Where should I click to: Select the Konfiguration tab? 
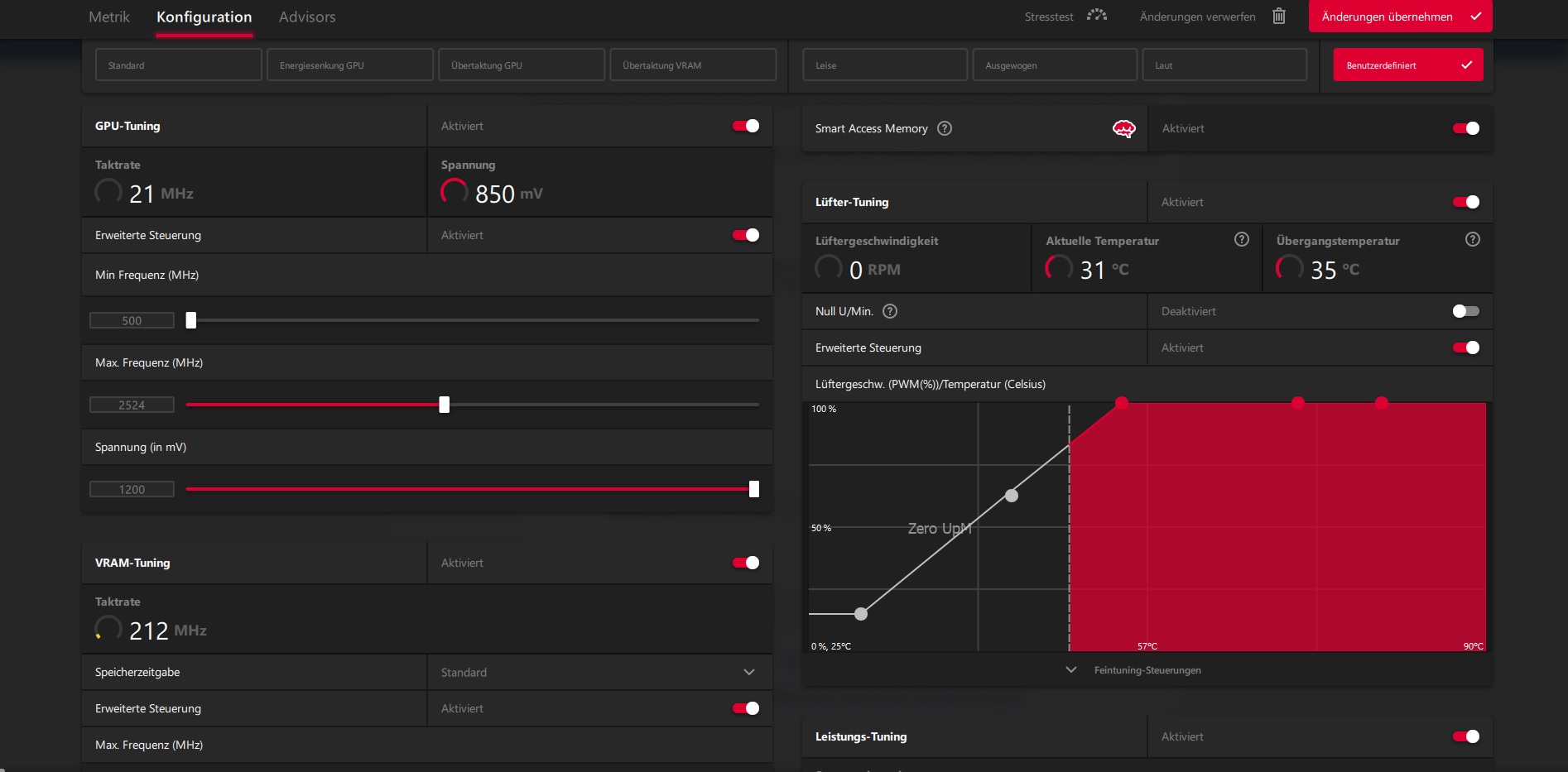click(204, 17)
